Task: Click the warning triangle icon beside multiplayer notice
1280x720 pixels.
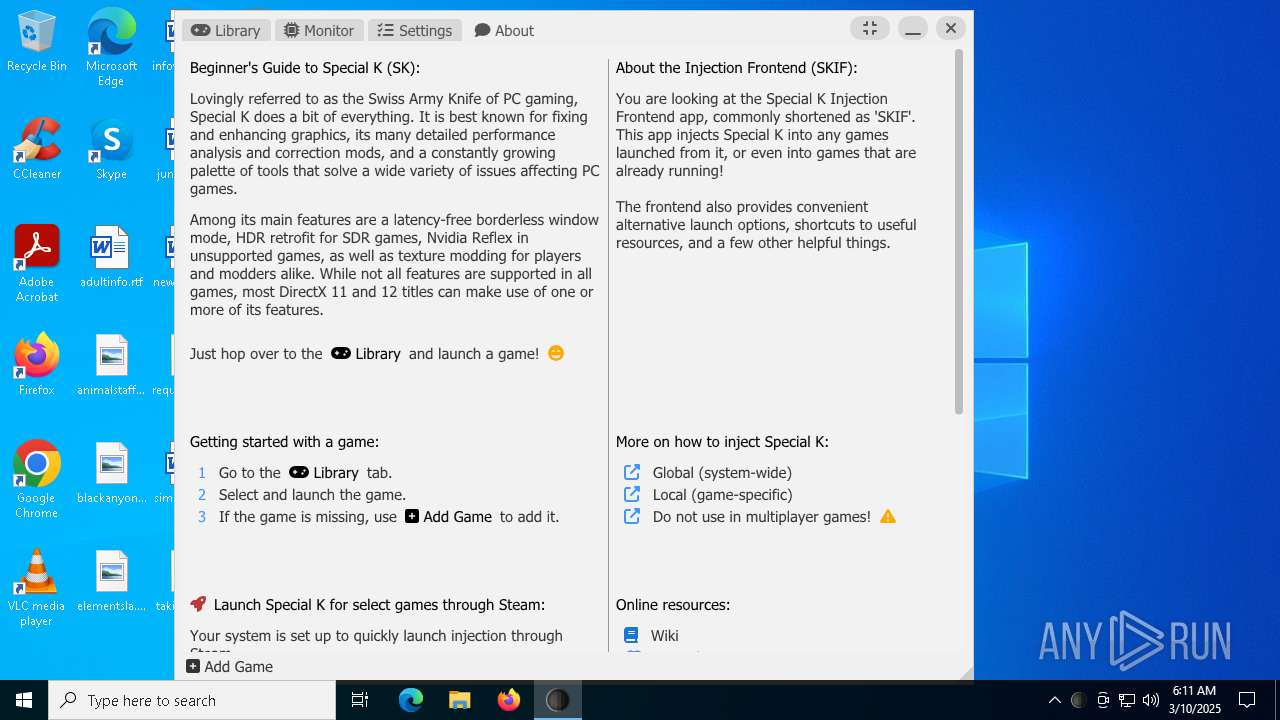Action: point(888,516)
